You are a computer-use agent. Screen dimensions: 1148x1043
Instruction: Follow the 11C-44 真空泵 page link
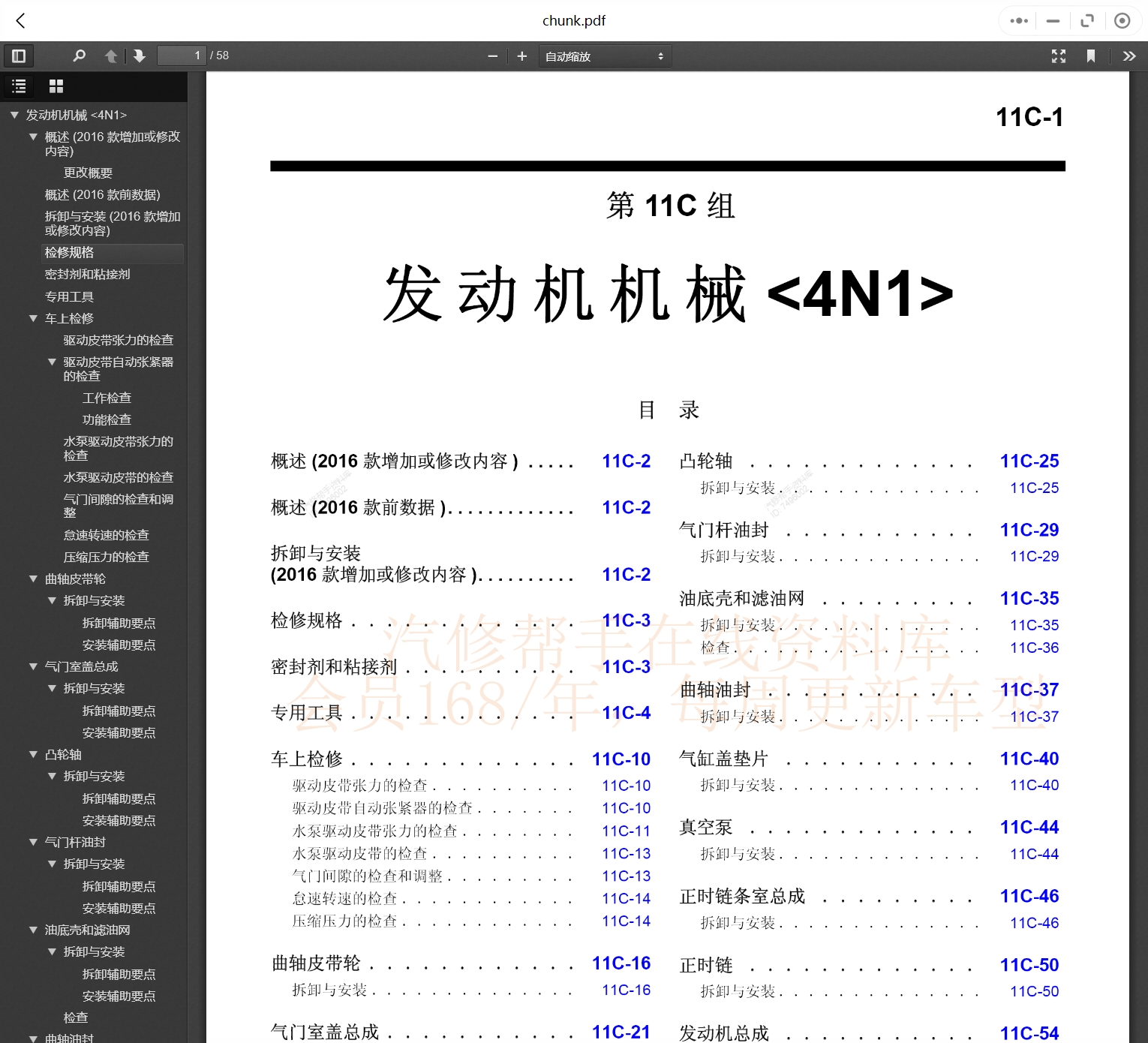click(x=1029, y=827)
